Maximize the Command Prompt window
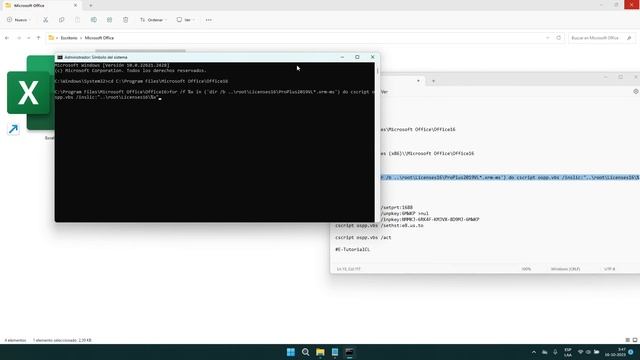This screenshot has width=640, height=360. point(357,57)
